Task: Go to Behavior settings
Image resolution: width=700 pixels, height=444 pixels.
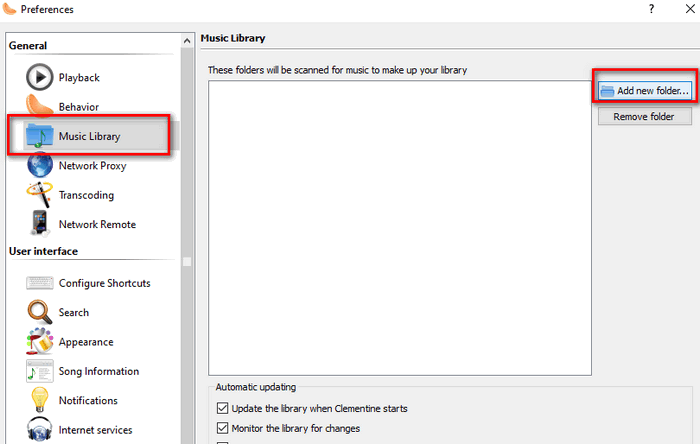Action: [x=79, y=107]
